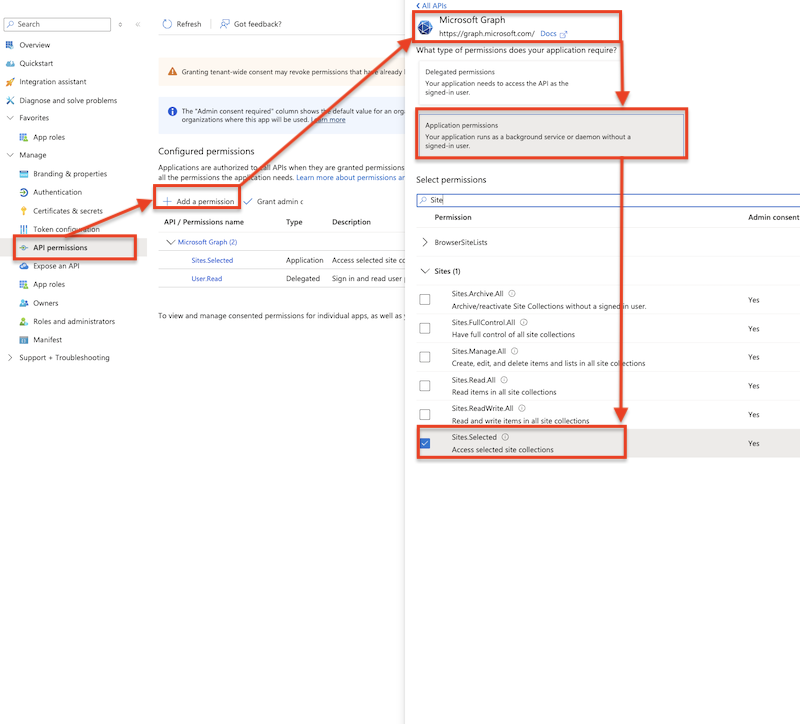Check the Sites.FullControl.All permission checkbox
This screenshot has width=800, height=724.
424,328
